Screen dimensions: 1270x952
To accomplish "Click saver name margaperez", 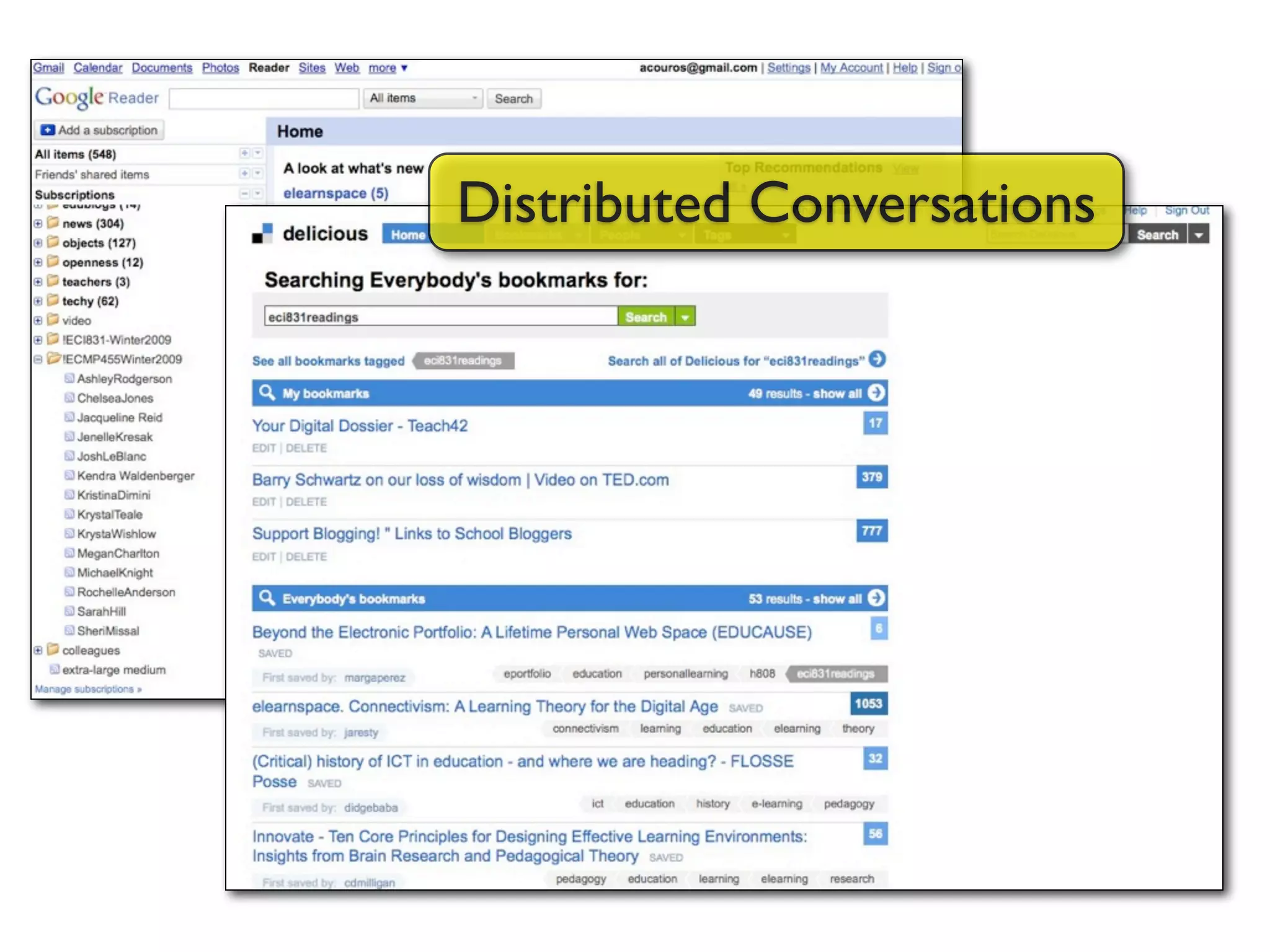I will tap(375, 678).
